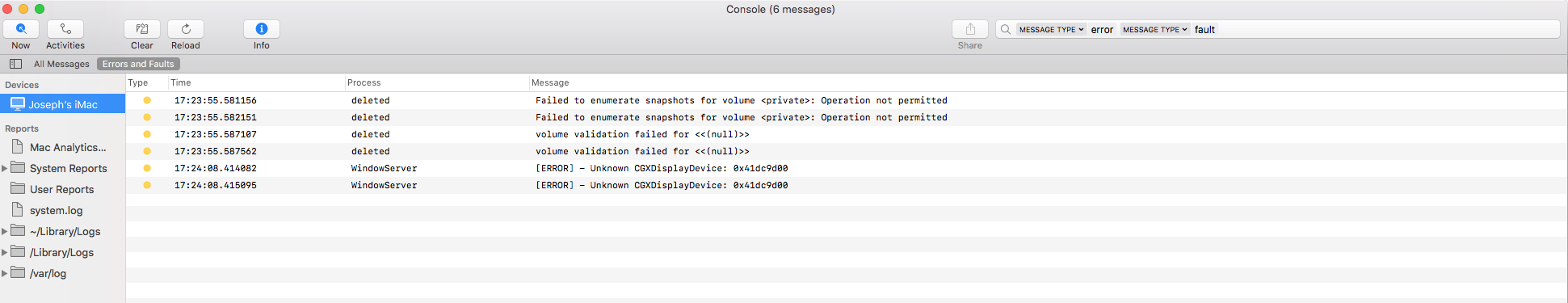This screenshot has height=303, width=1568.
Task: Open the Activities toolbar icon
Action: coord(65,29)
